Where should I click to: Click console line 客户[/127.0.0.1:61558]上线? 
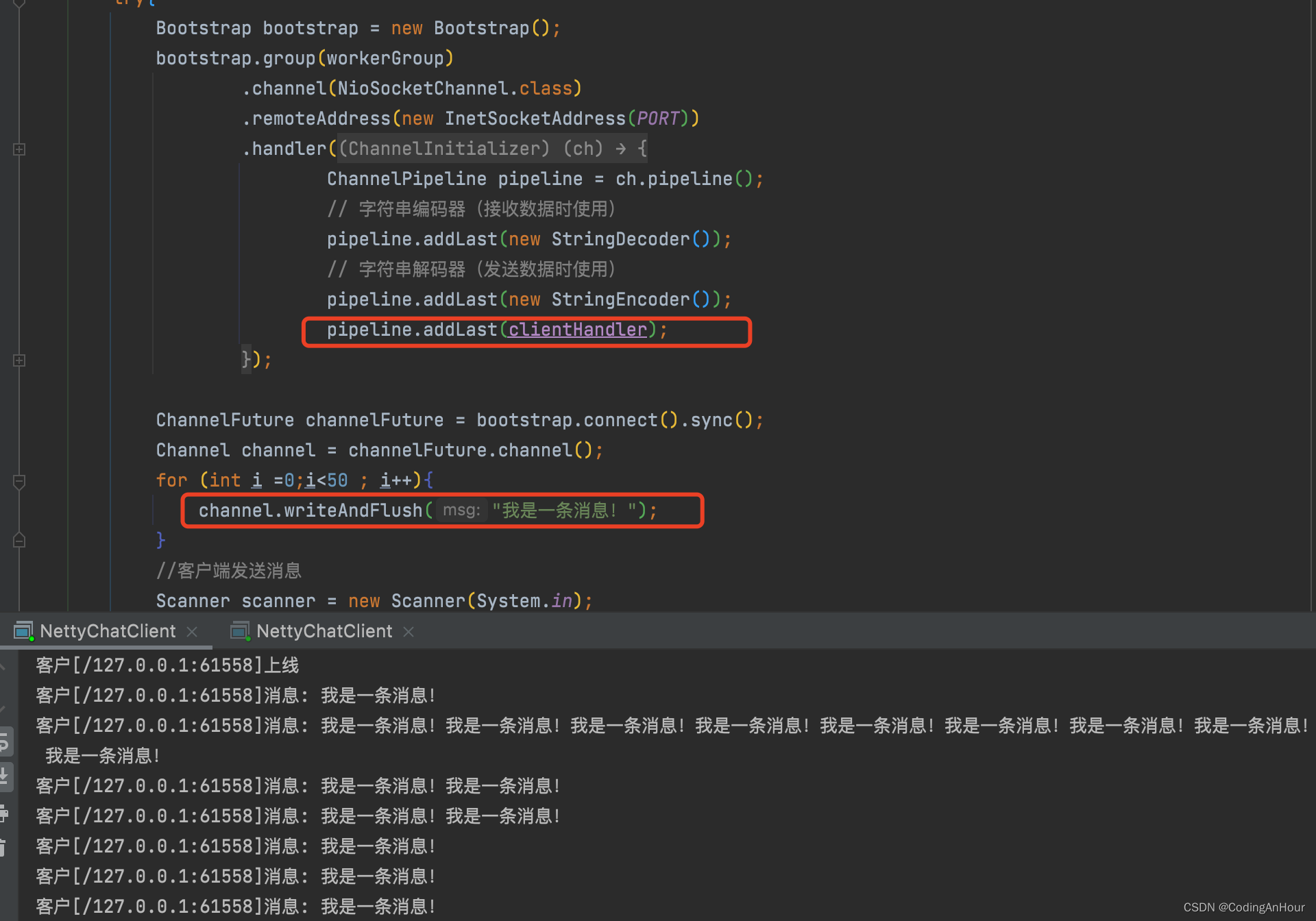click(x=167, y=665)
